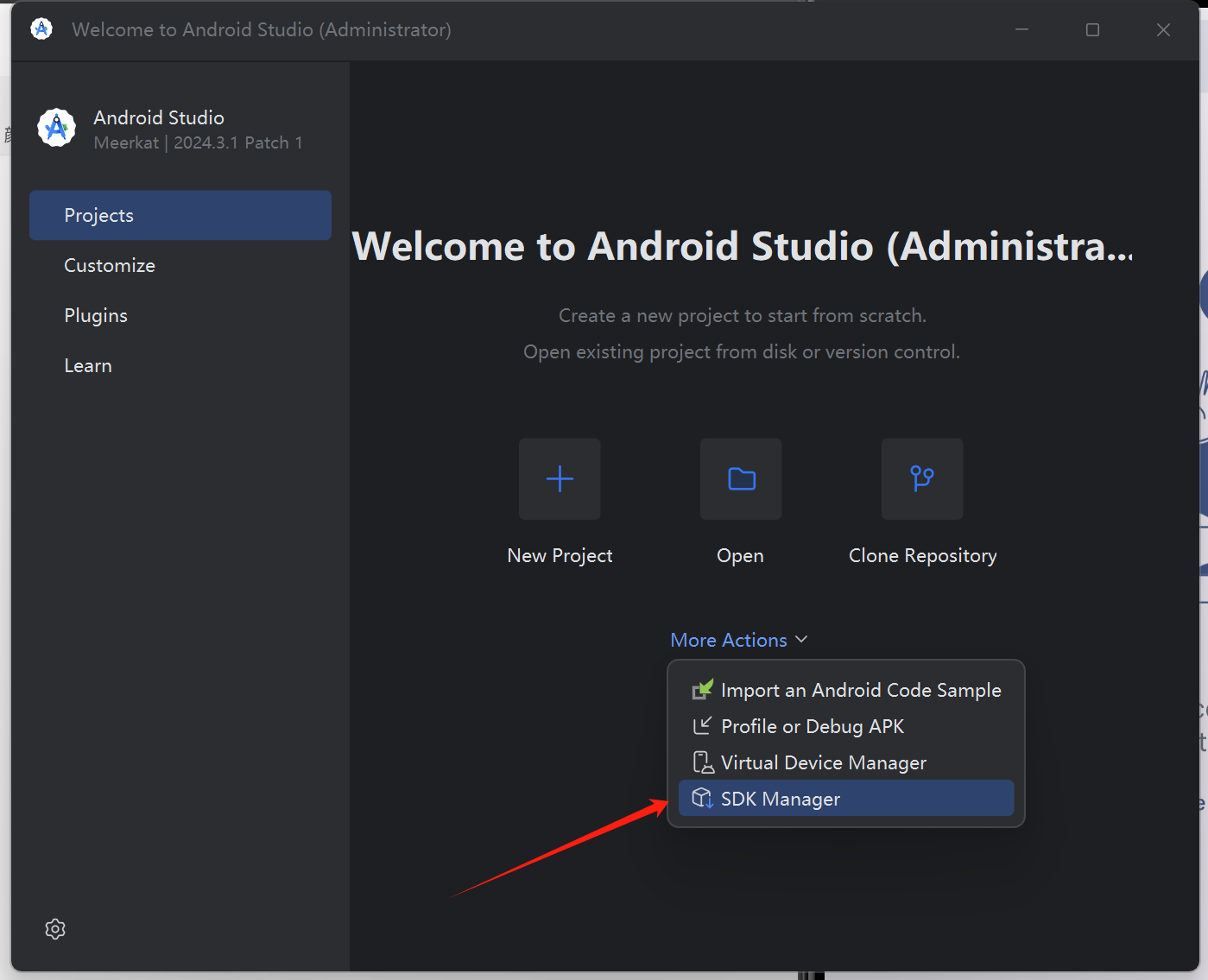Open the settings gear in sidebar
1208x980 pixels.
click(55, 929)
